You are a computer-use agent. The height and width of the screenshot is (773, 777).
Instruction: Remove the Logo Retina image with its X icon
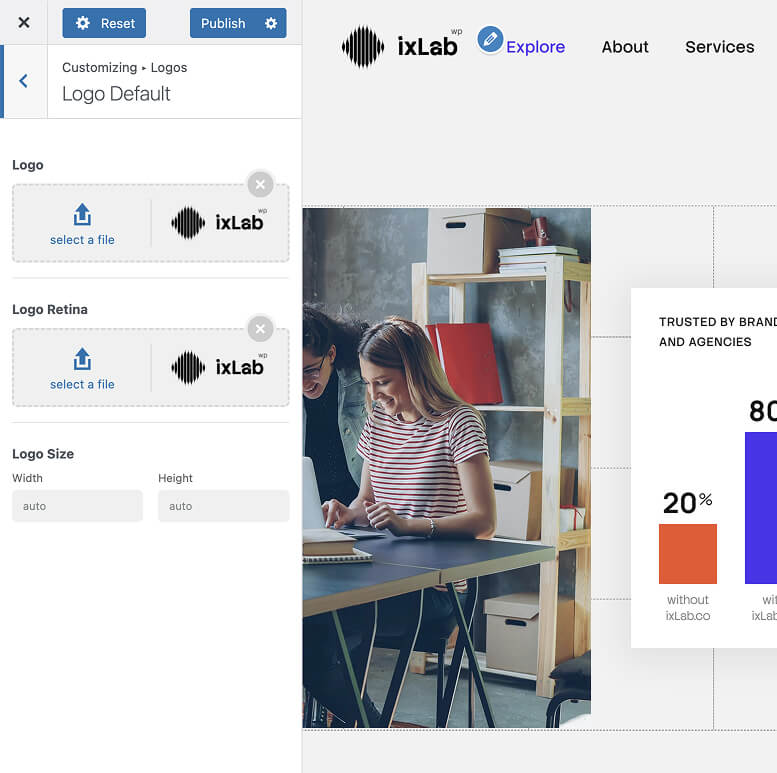[260, 329]
